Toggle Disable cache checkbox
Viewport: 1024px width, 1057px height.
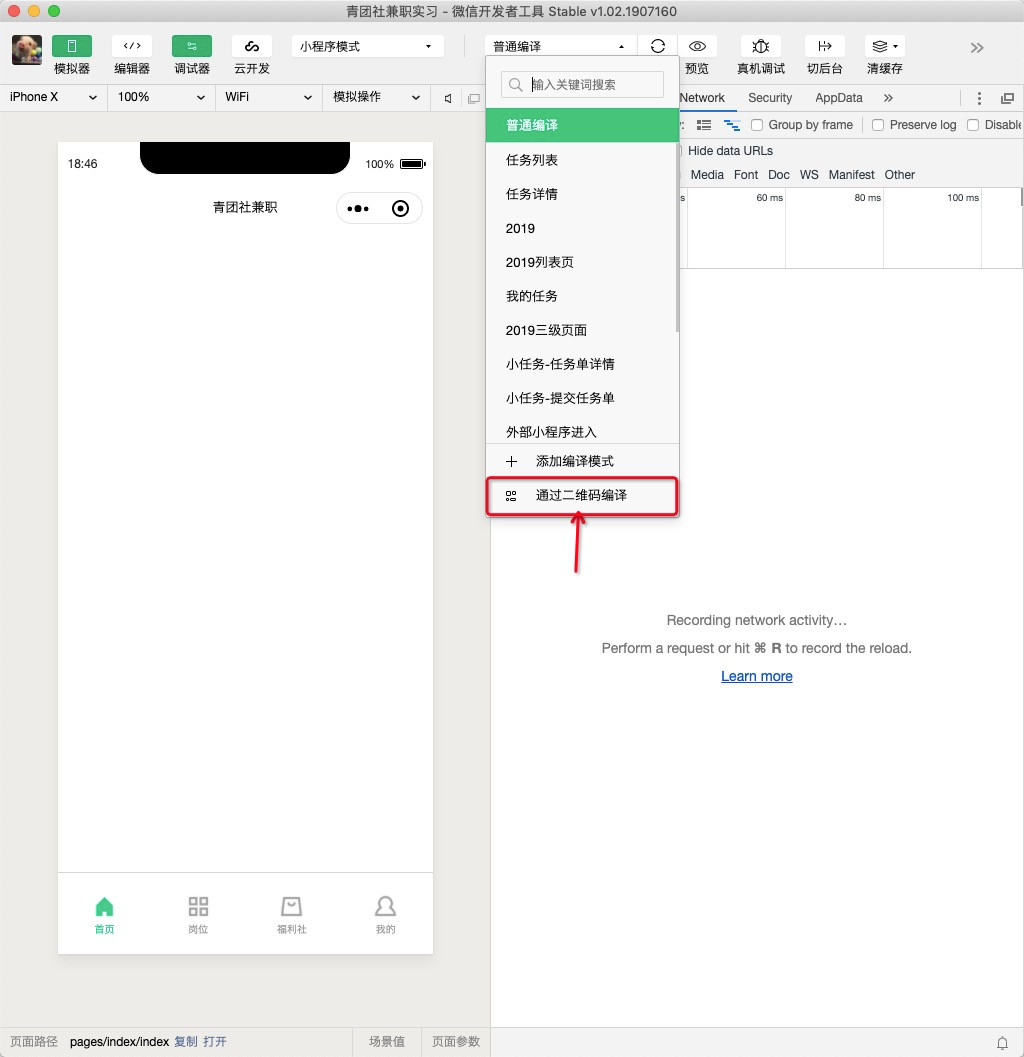[973, 125]
